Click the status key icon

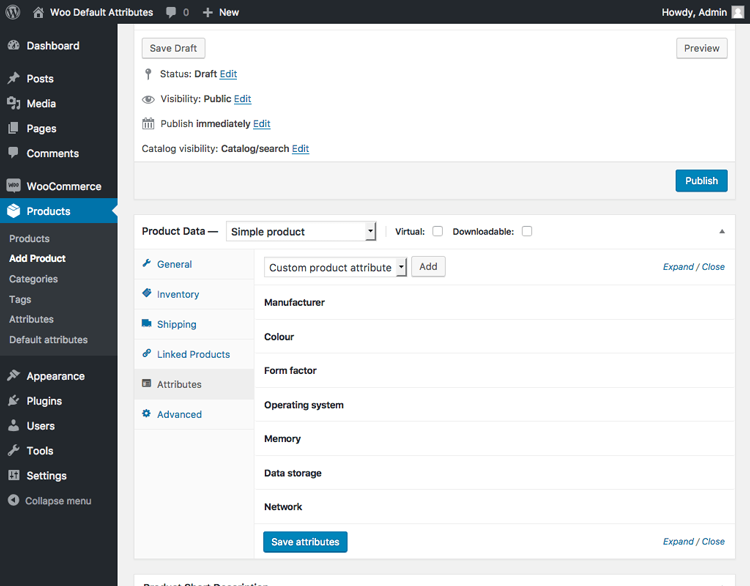148,74
